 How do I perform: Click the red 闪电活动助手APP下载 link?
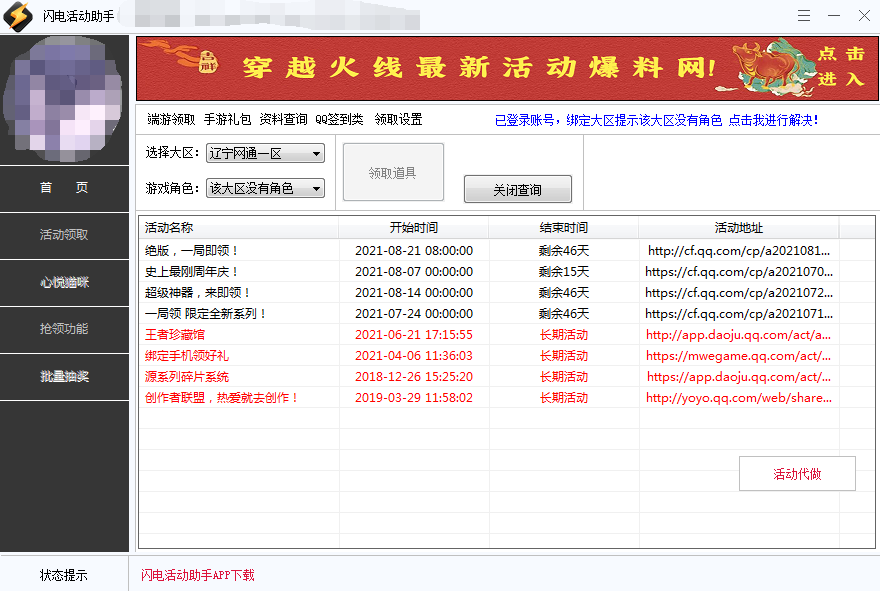pyautogui.click(x=198, y=575)
